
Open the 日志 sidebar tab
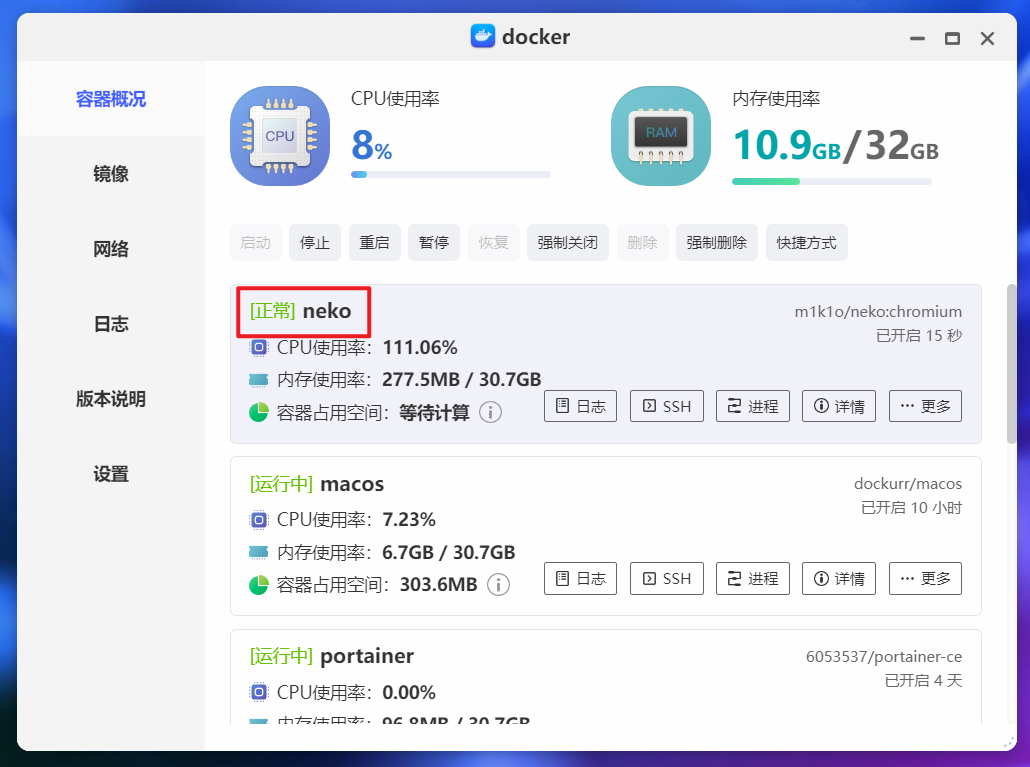[x=110, y=324]
